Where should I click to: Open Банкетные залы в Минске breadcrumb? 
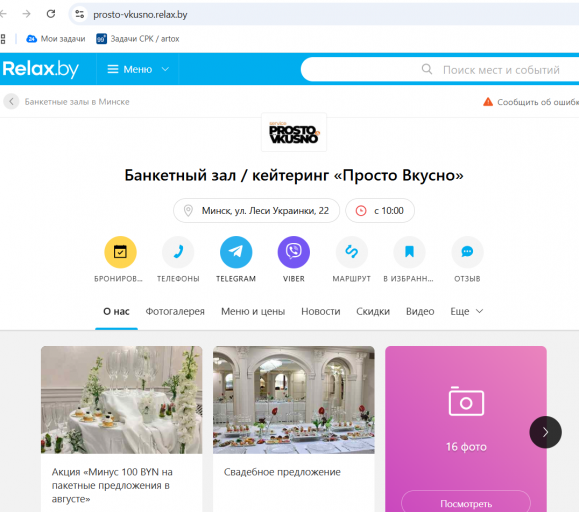coord(77,102)
